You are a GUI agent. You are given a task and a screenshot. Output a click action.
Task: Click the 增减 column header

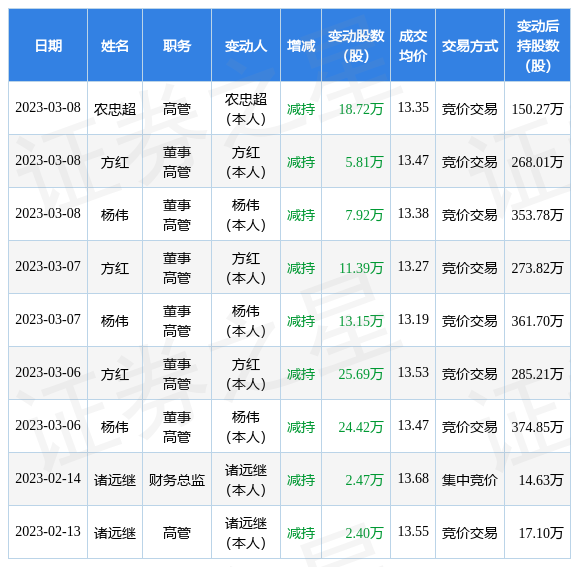(x=301, y=46)
